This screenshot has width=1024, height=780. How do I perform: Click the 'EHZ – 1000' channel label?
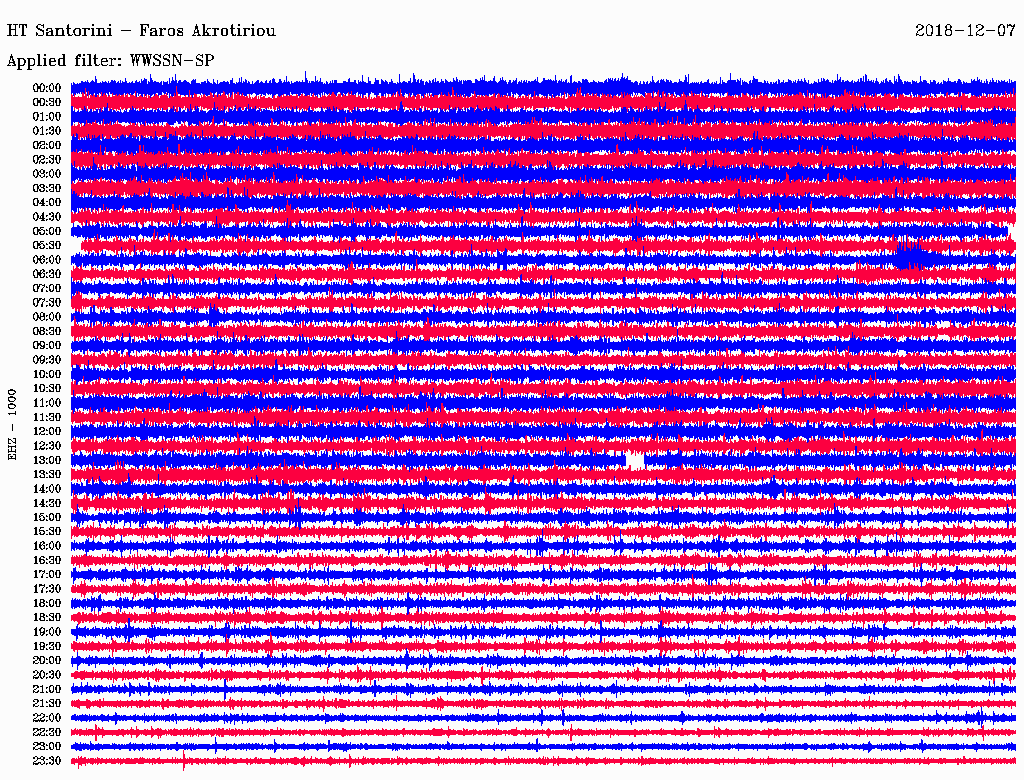12,425
